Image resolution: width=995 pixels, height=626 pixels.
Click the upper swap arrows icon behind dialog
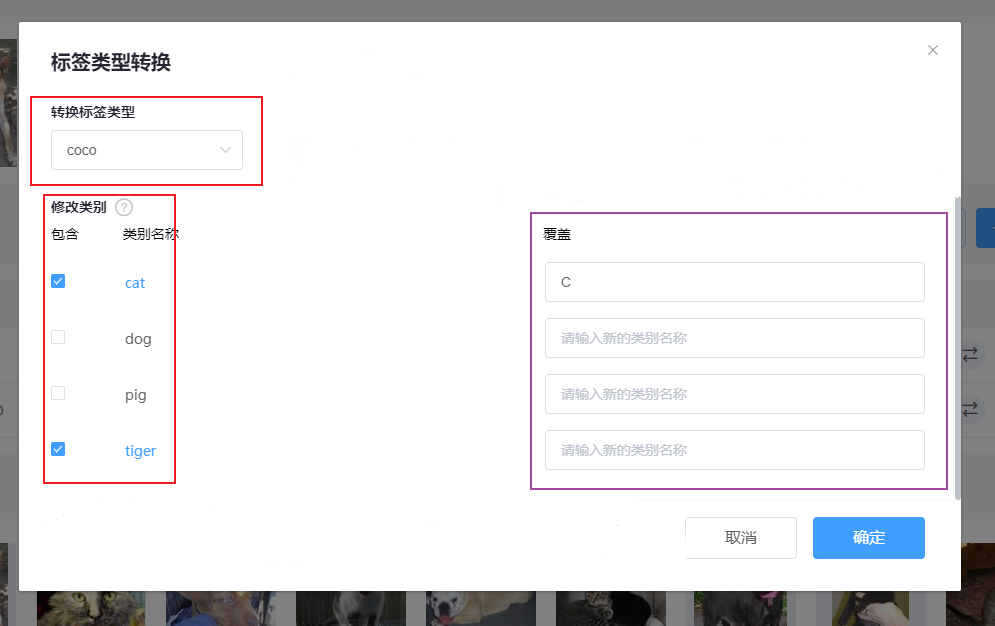(970, 354)
